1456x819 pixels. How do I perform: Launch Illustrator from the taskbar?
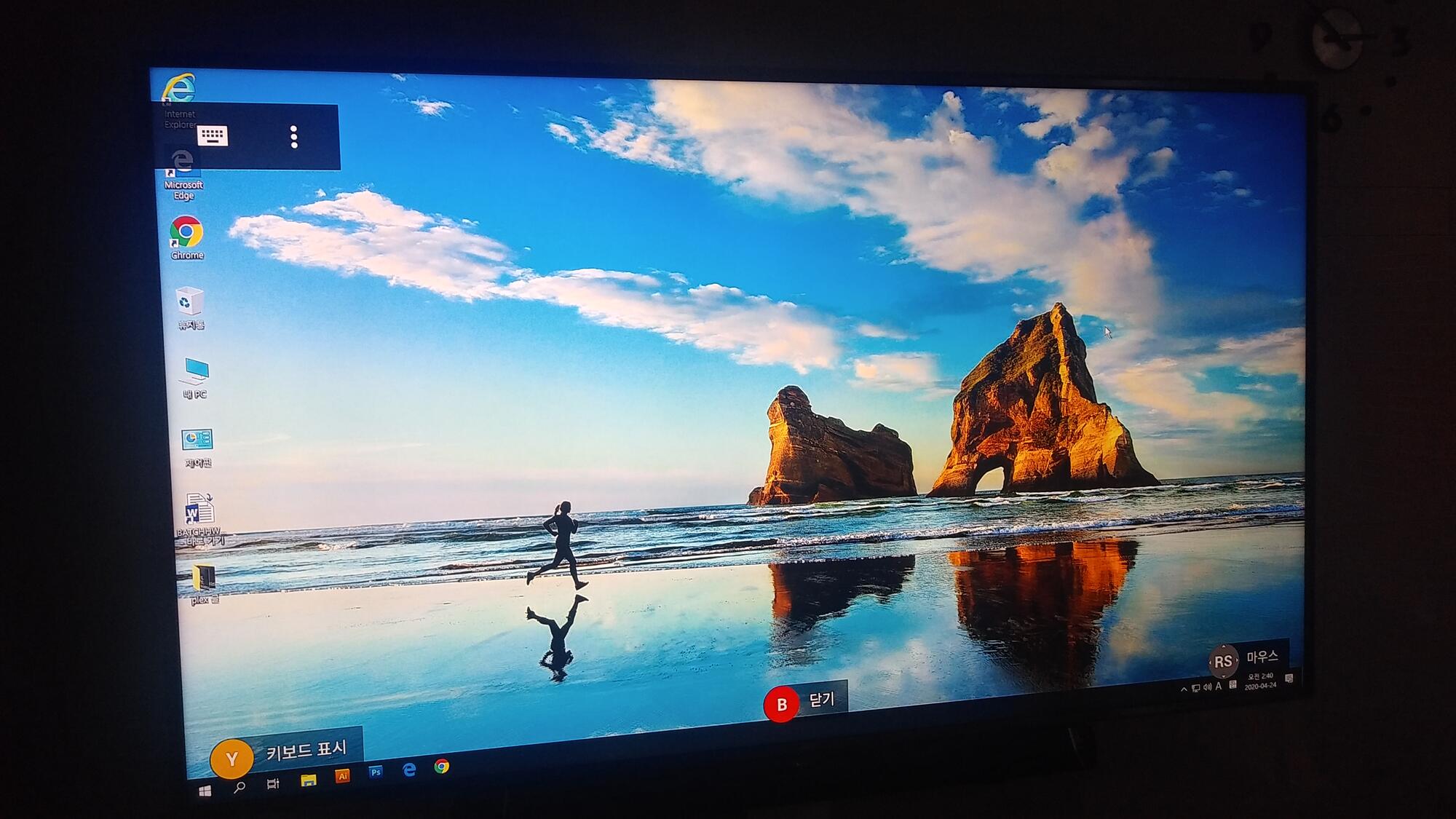coord(342,776)
